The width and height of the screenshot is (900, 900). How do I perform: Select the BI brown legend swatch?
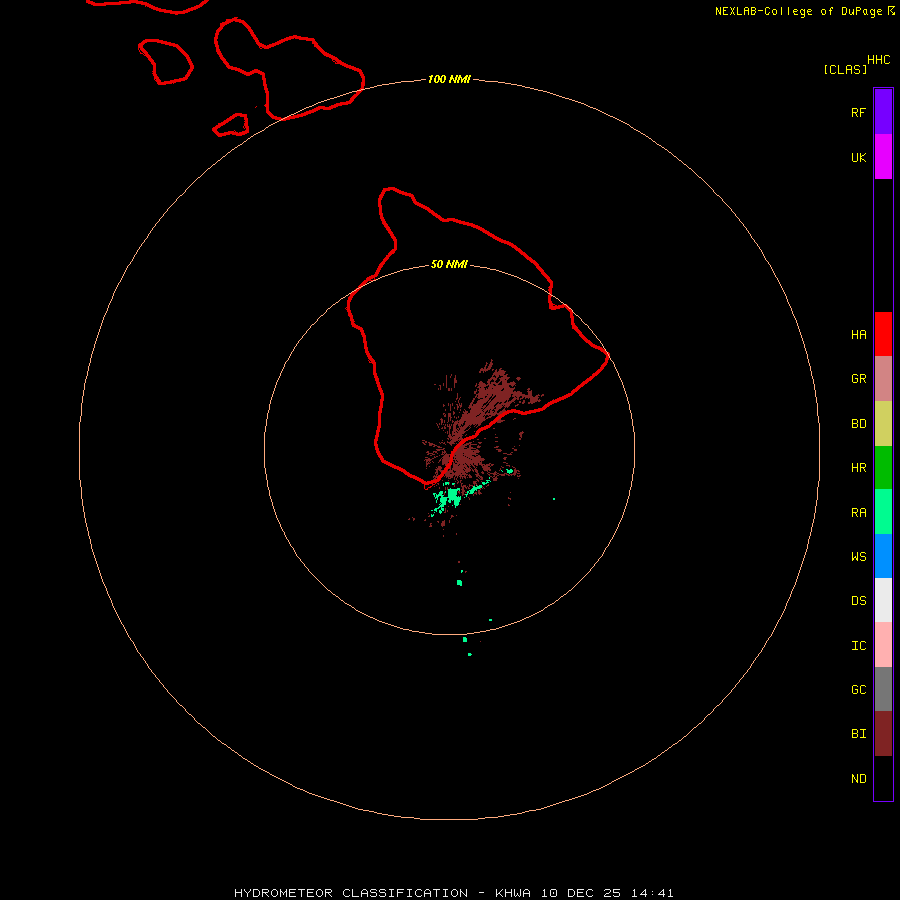[x=883, y=734]
